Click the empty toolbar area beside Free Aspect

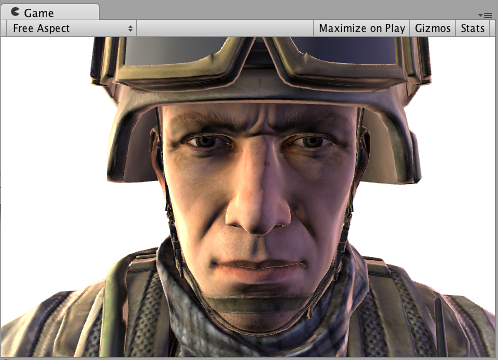pos(225,28)
